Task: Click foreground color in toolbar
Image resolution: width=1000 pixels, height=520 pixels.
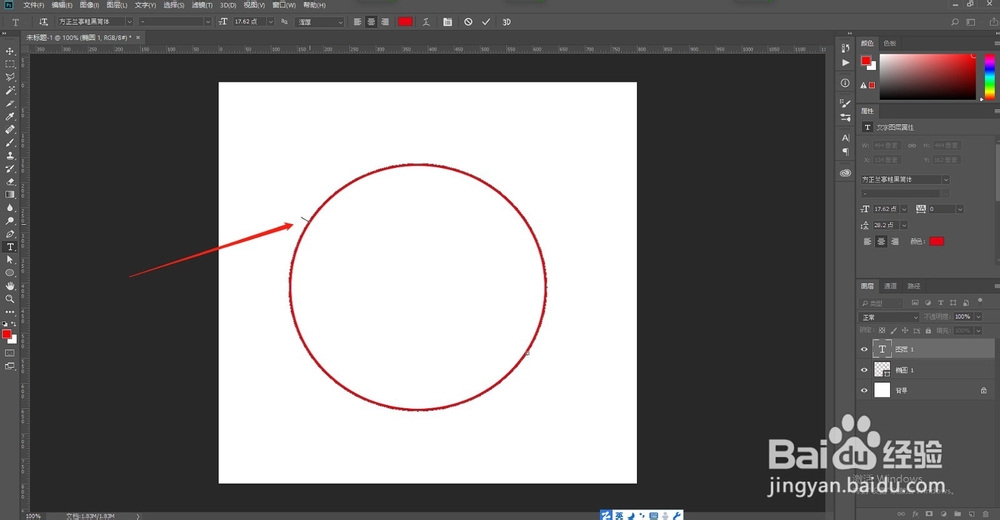Action: click(6, 334)
